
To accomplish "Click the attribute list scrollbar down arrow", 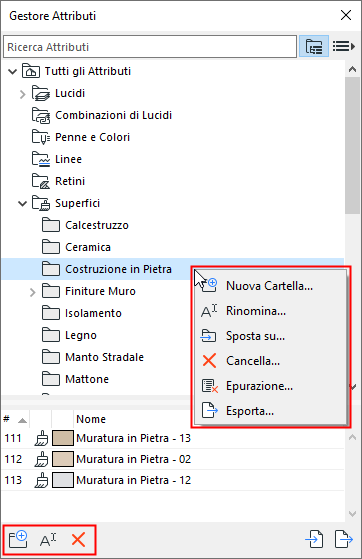I will (x=352, y=514).
